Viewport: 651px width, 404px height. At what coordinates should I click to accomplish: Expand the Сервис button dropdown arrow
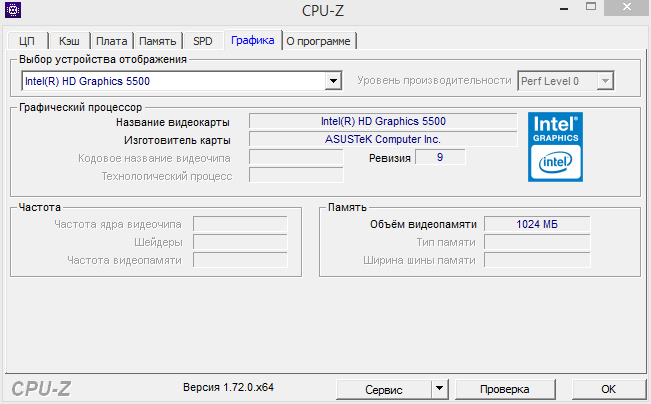pos(440,389)
